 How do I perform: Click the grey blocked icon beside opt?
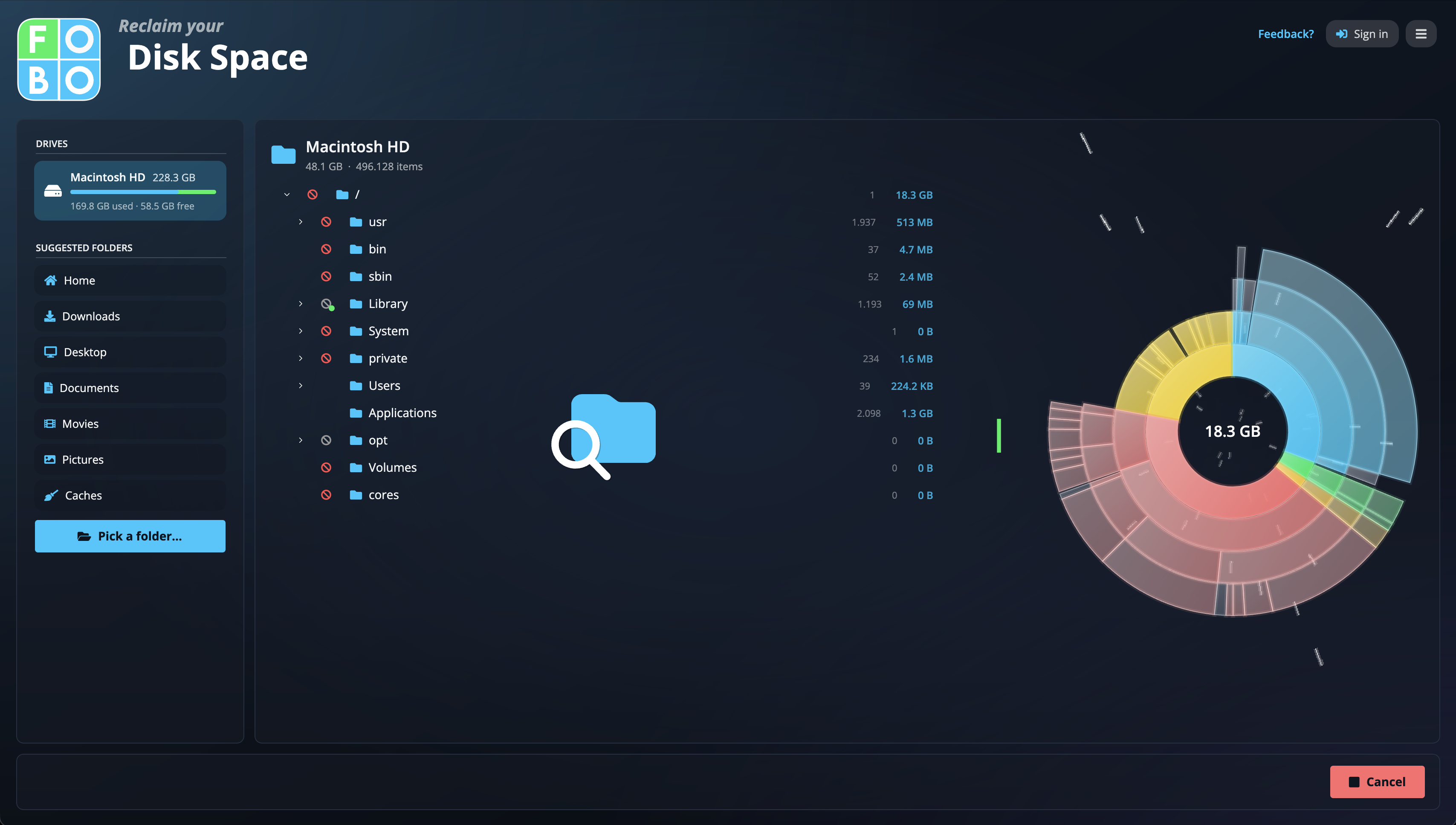(x=326, y=440)
